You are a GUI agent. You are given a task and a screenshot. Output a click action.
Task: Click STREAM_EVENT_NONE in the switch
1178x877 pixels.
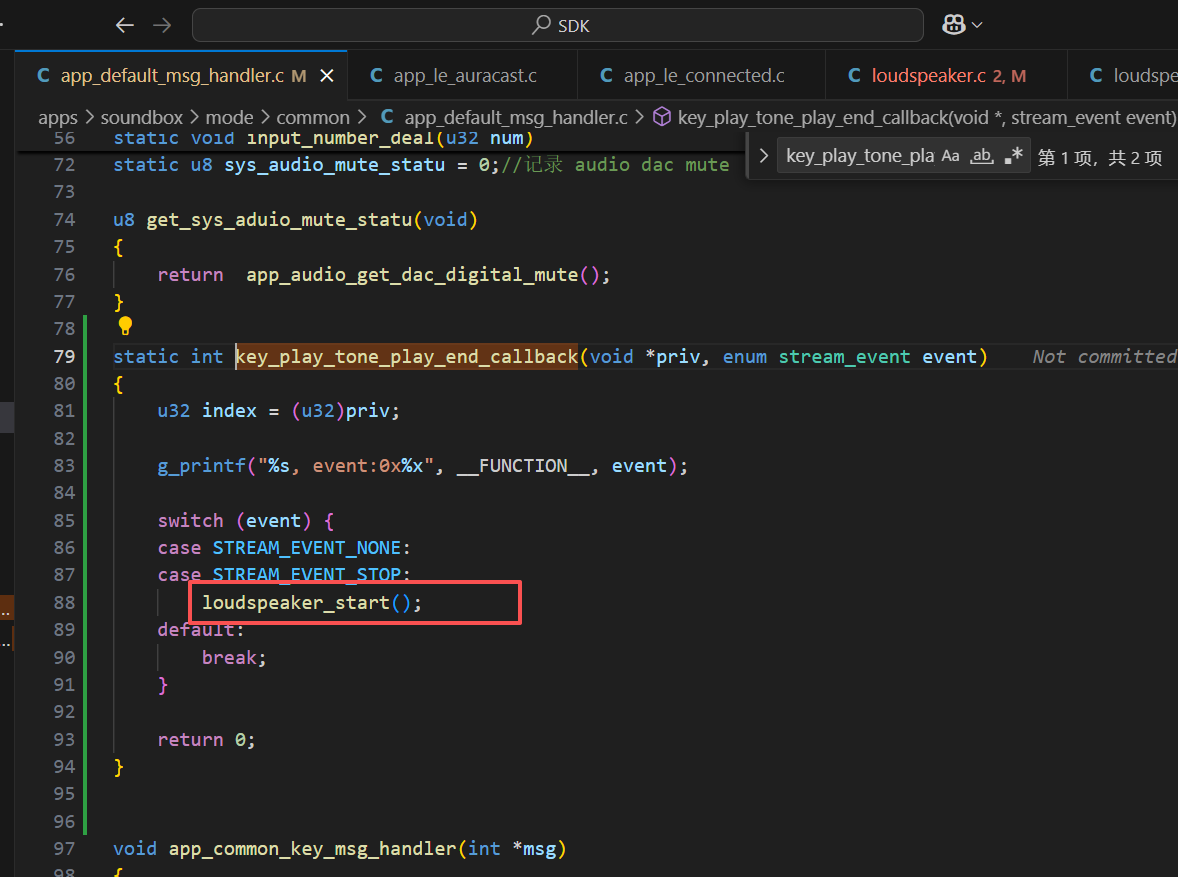pyautogui.click(x=307, y=548)
